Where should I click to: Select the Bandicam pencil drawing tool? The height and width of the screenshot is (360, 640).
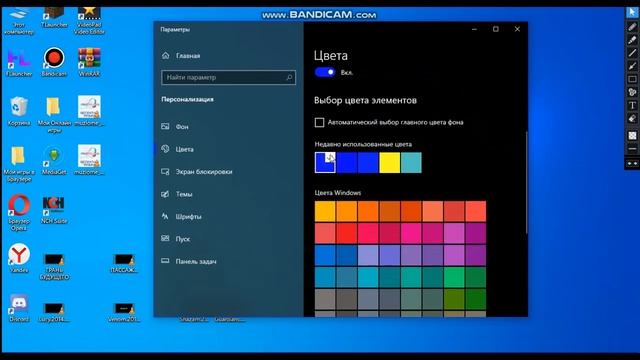(x=632, y=27)
